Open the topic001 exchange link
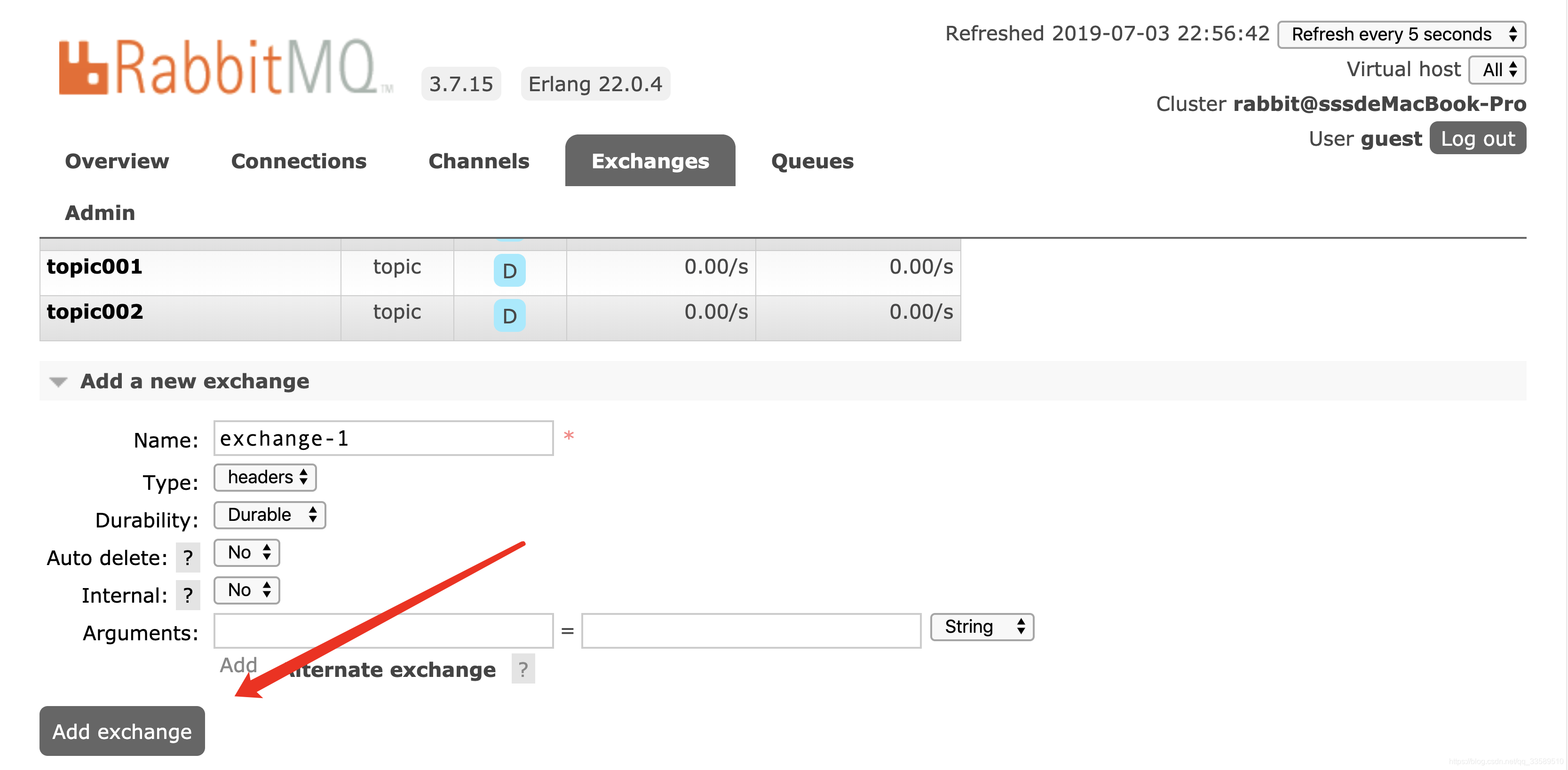Screen dimensions: 1568x770 pos(95,267)
